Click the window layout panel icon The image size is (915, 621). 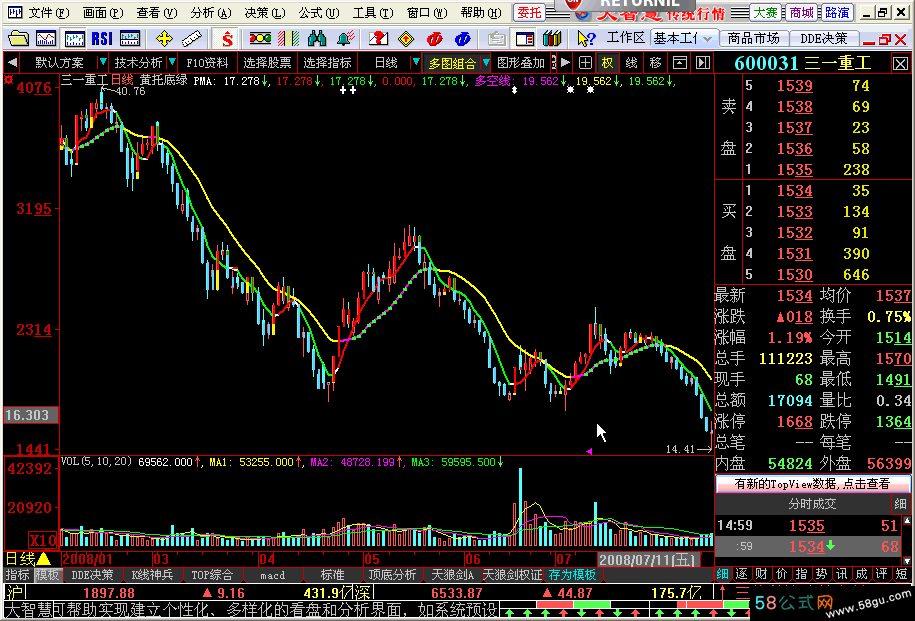[525, 39]
